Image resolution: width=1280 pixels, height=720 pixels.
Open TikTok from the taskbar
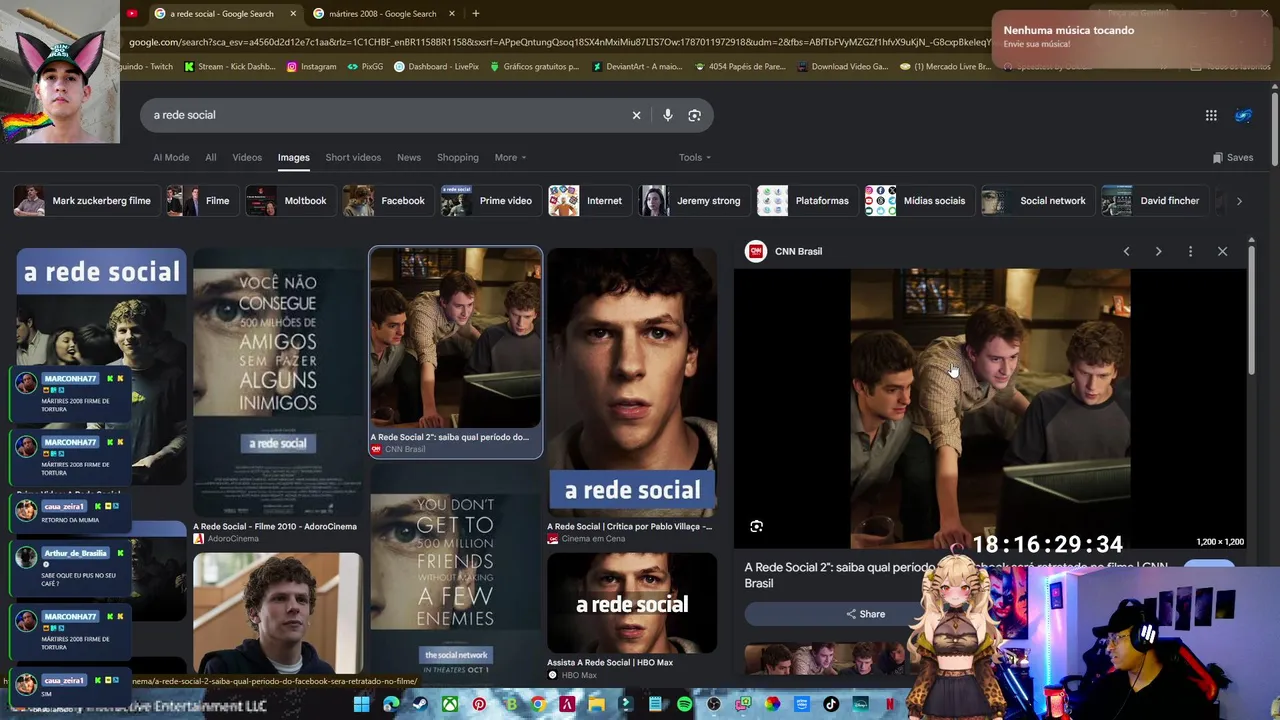click(x=831, y=704)
